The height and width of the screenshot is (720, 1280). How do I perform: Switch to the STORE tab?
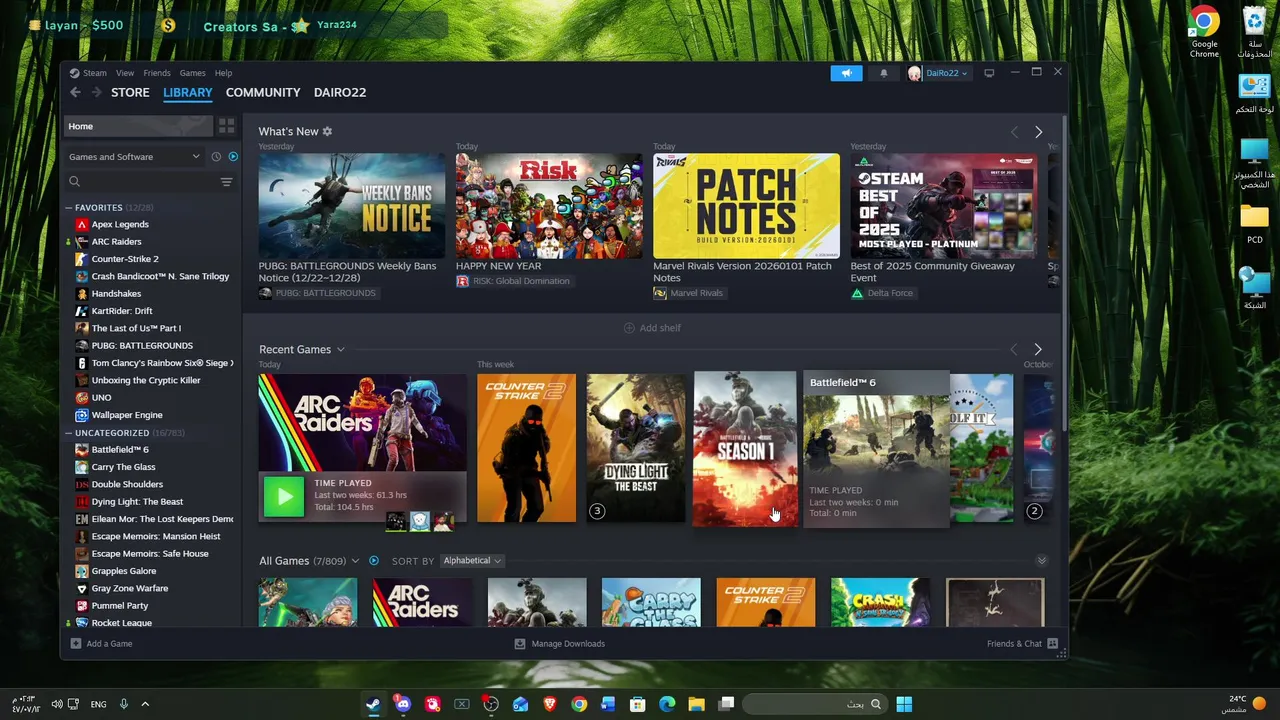(130, 92)
